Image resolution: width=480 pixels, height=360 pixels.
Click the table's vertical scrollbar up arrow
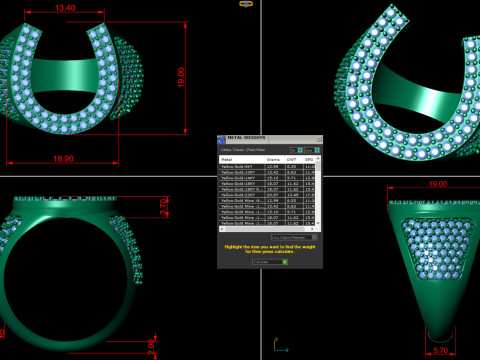[x=318, y=158]
